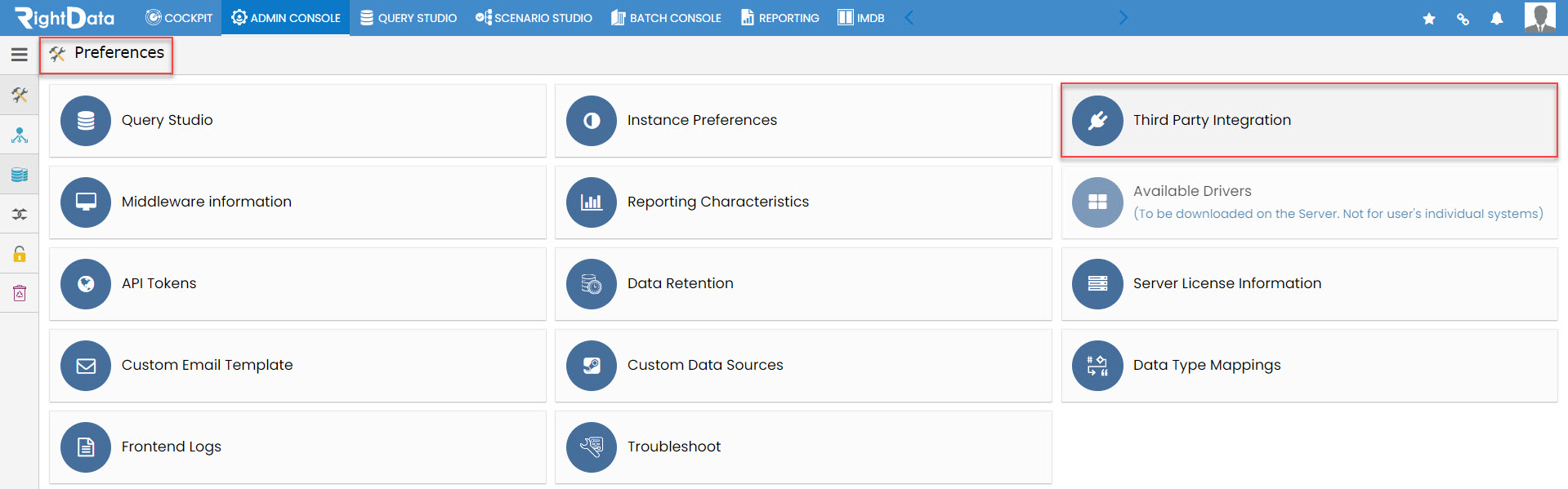1568x489 pixels.
Task: Open Reporting Characteristics label
Action: pyautogui.click(x=718, y=202)
